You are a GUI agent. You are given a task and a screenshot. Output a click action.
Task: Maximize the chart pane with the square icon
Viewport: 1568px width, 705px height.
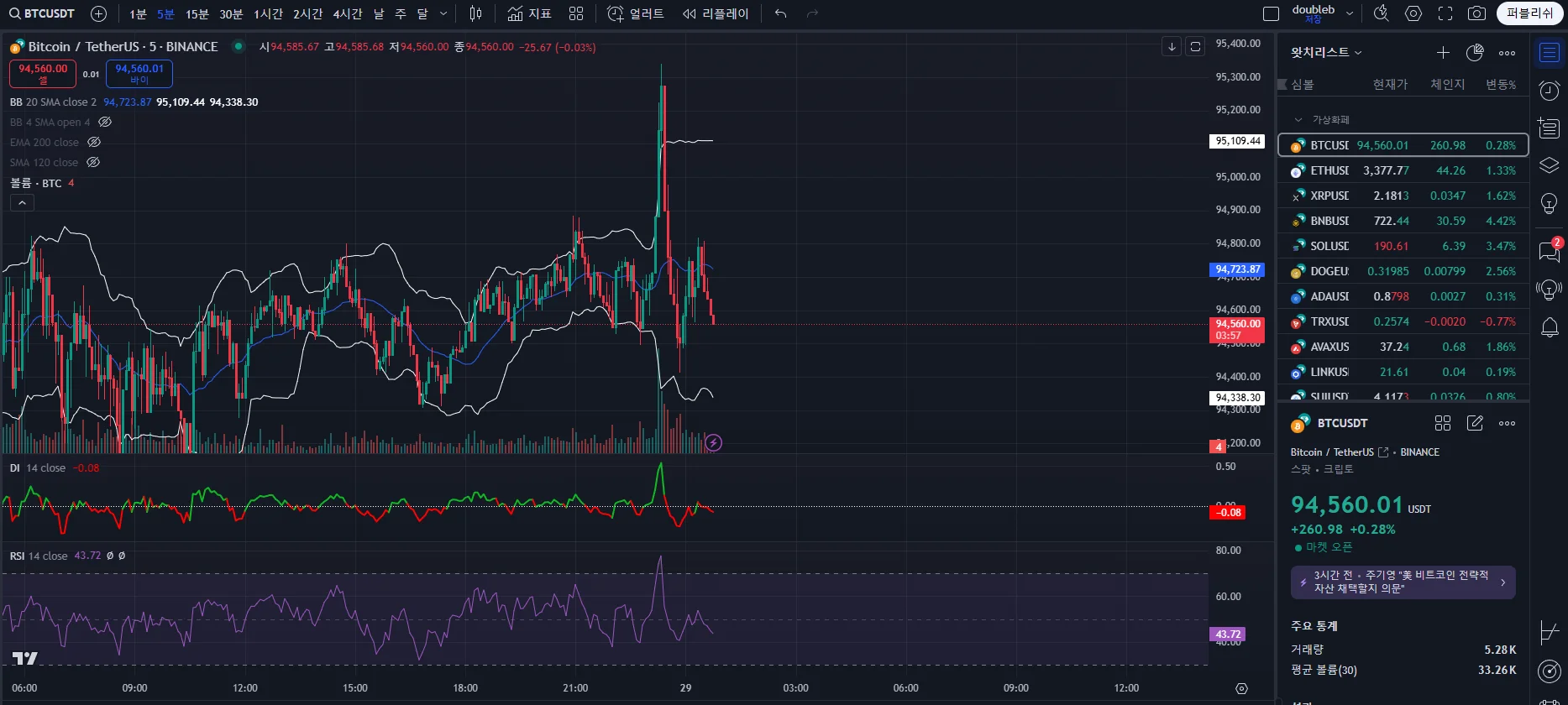[1195, 47]
